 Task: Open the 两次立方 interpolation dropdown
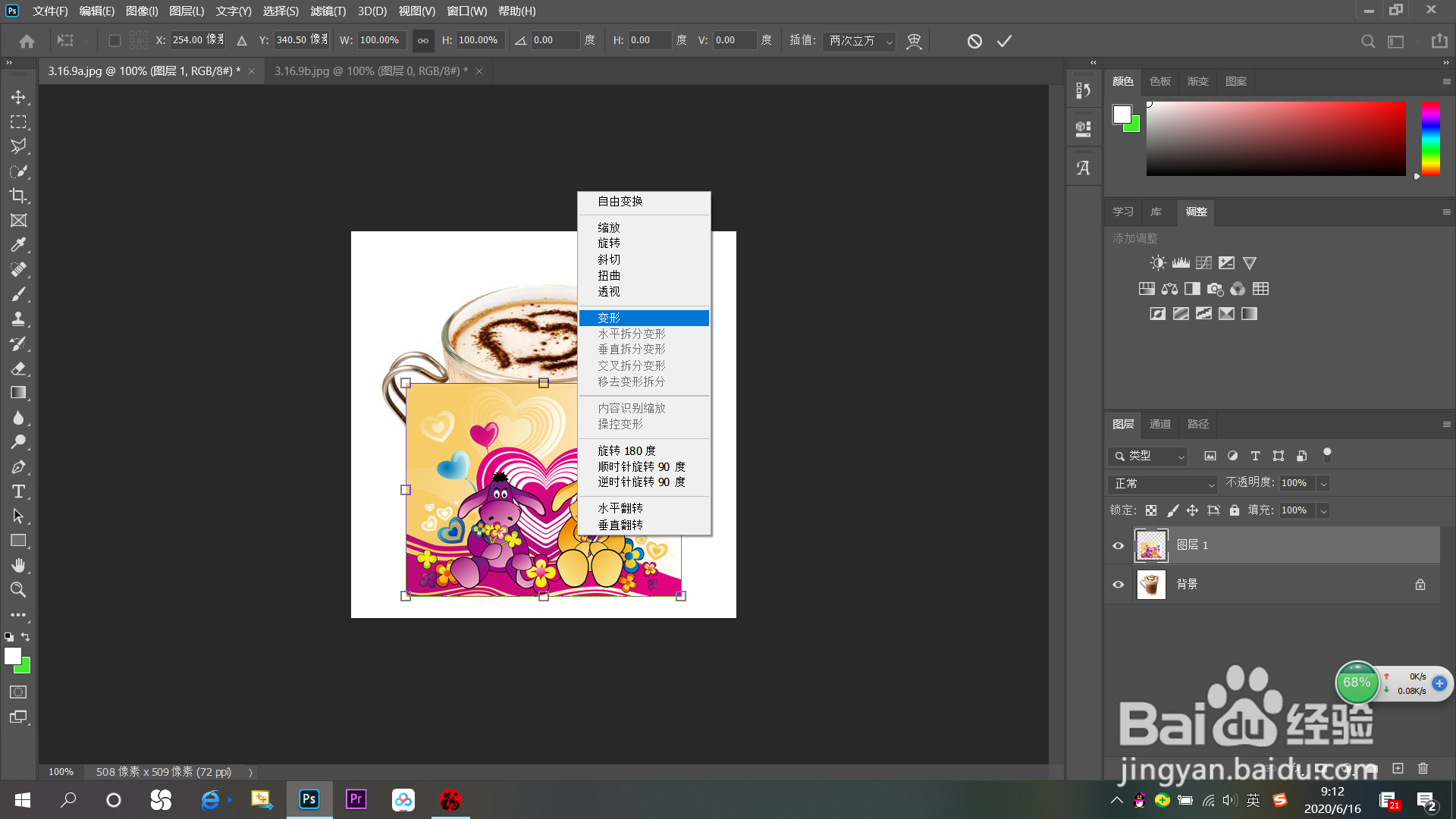859,40
